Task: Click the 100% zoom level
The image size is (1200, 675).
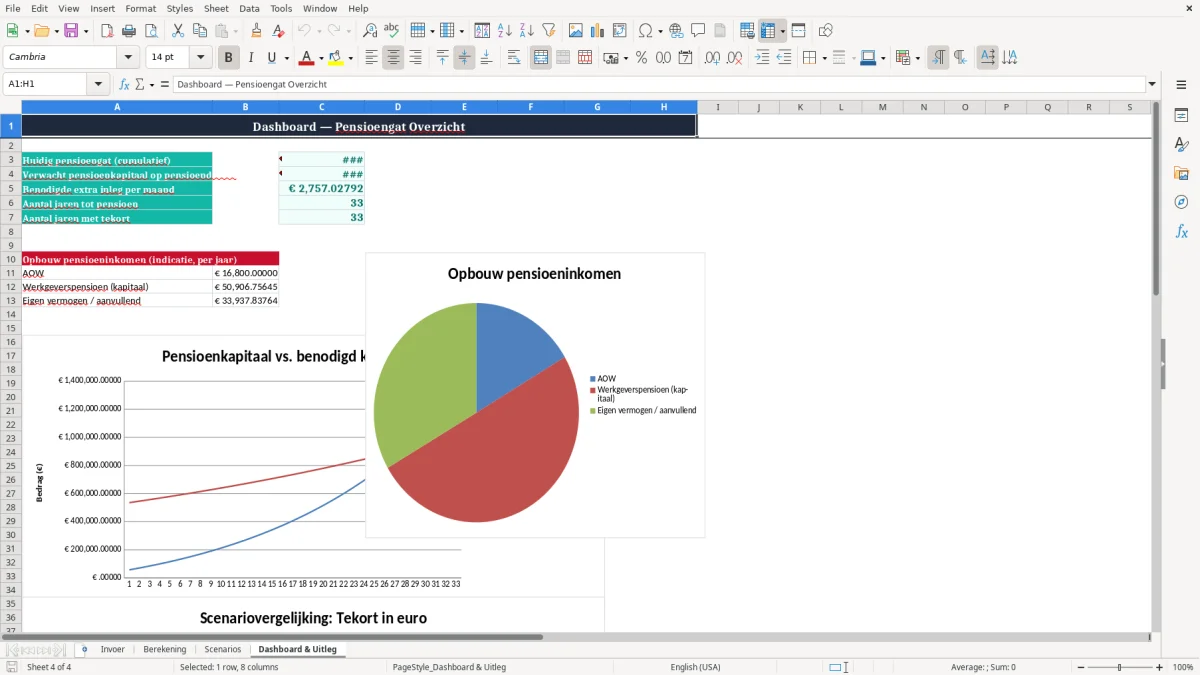Action: [x=1183, y=667]
